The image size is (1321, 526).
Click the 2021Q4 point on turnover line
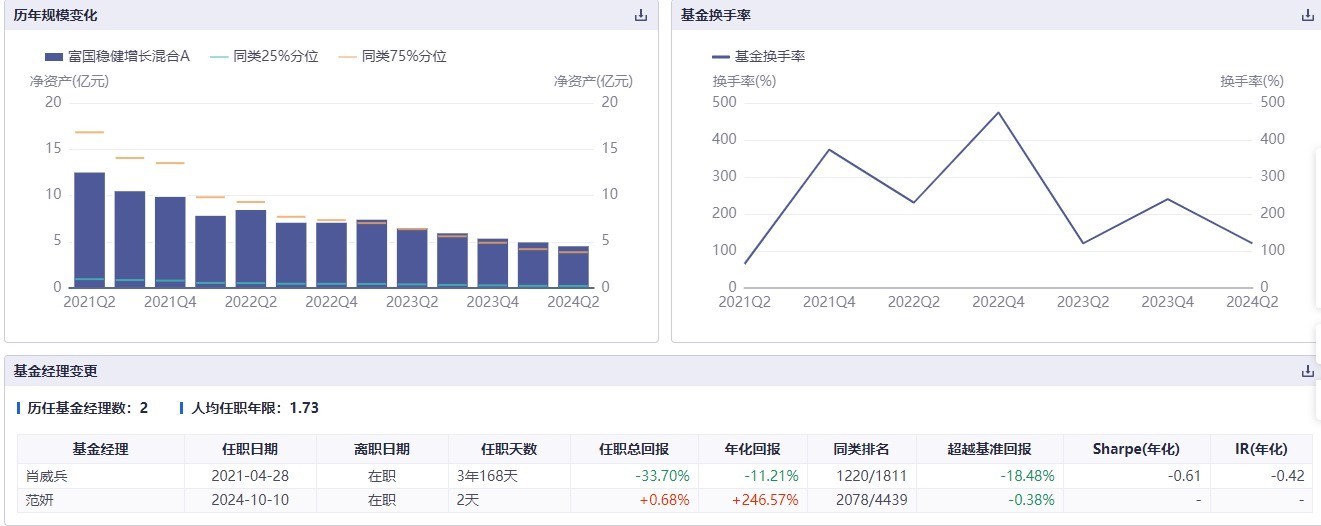pyautogui.click(x=829, y=149)
